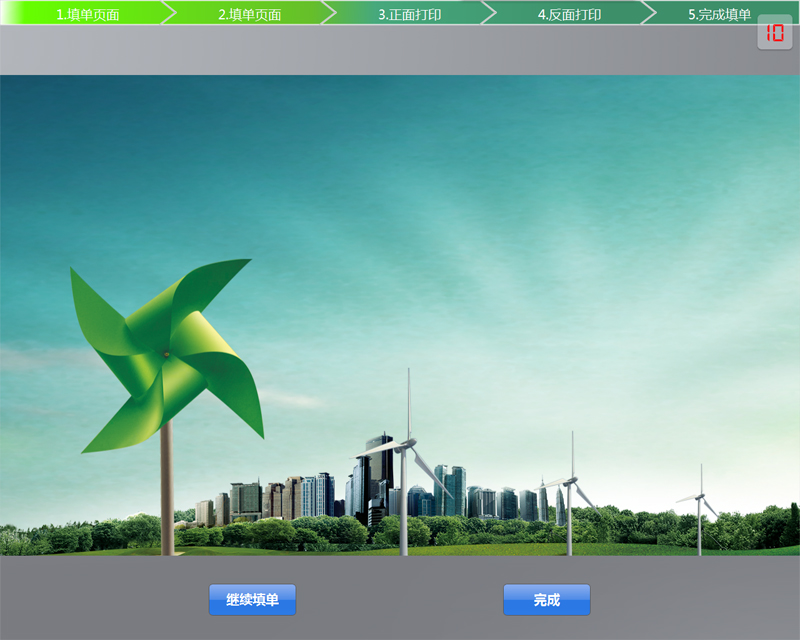Viewport: 800px width, 640px height.
Task: Click the chevron between steps 2 and 3
Action: point(328,13)
